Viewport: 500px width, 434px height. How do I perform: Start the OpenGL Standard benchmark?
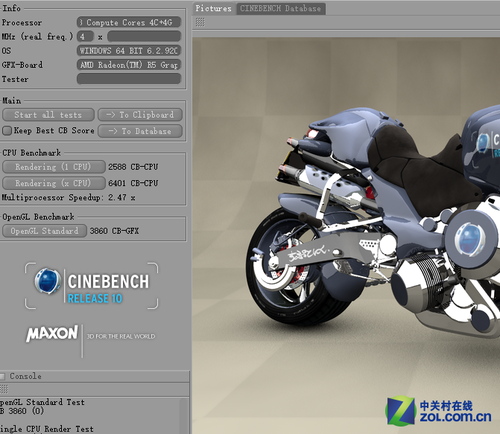[44, 231]
